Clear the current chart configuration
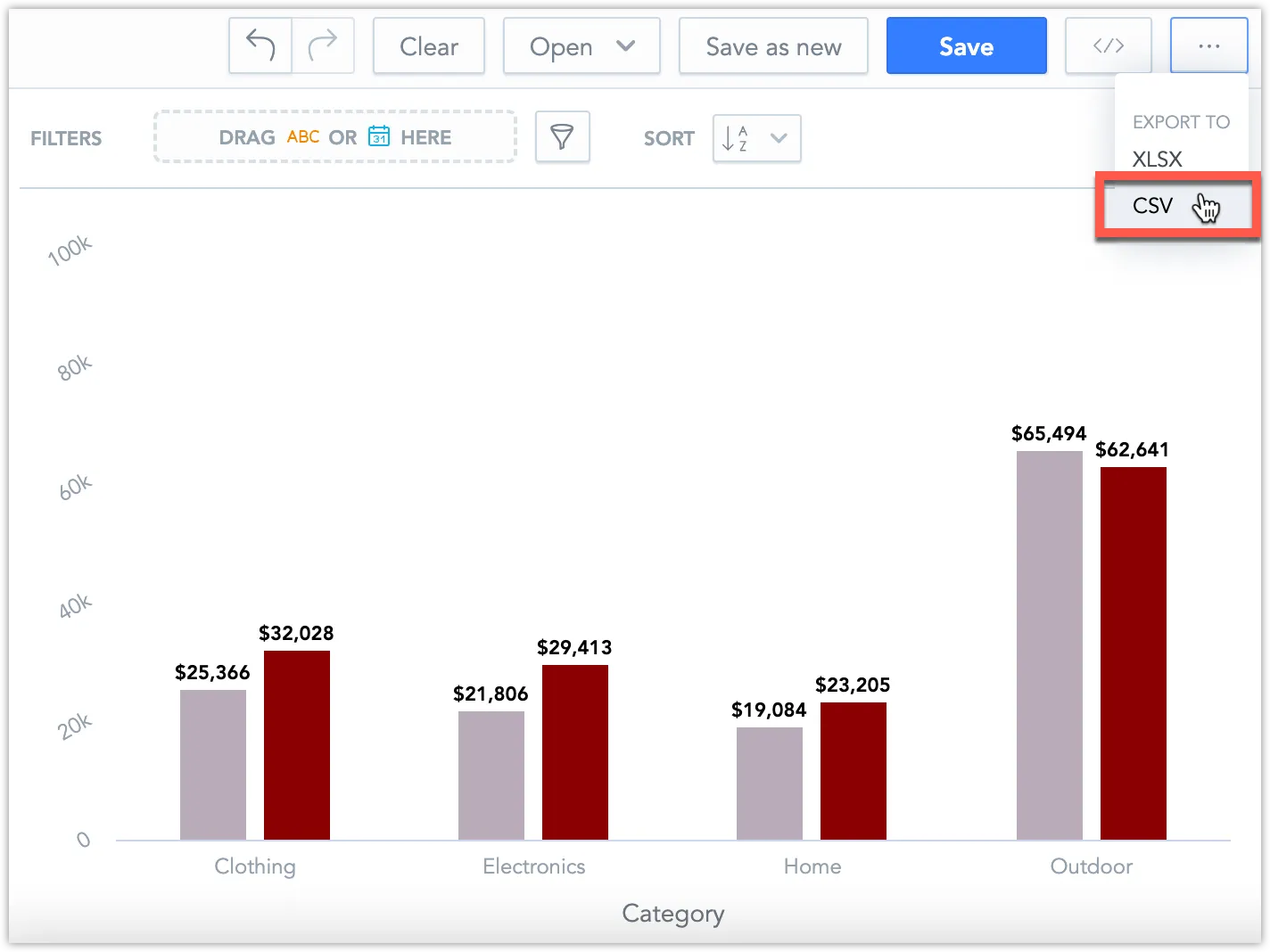Viewport: 1270px width, 952px height. click(428, 45)
